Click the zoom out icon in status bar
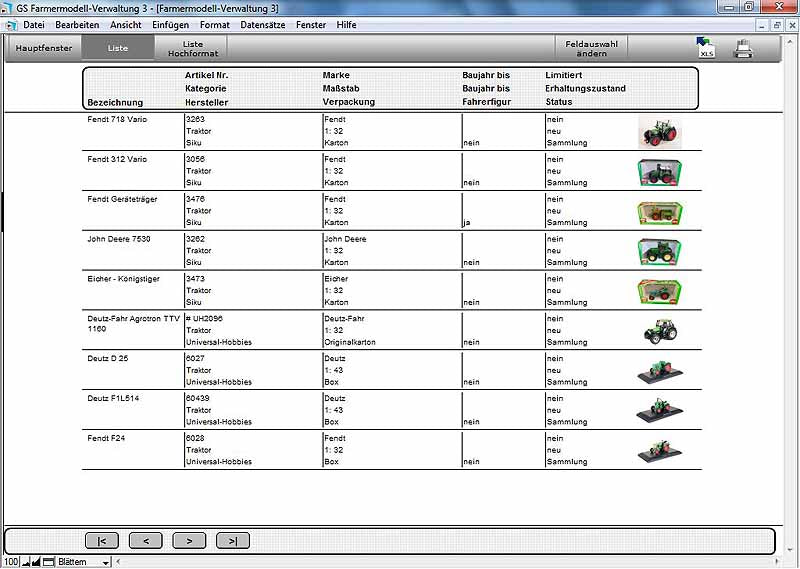Screen dimensions: 800x569 (27, 562)
